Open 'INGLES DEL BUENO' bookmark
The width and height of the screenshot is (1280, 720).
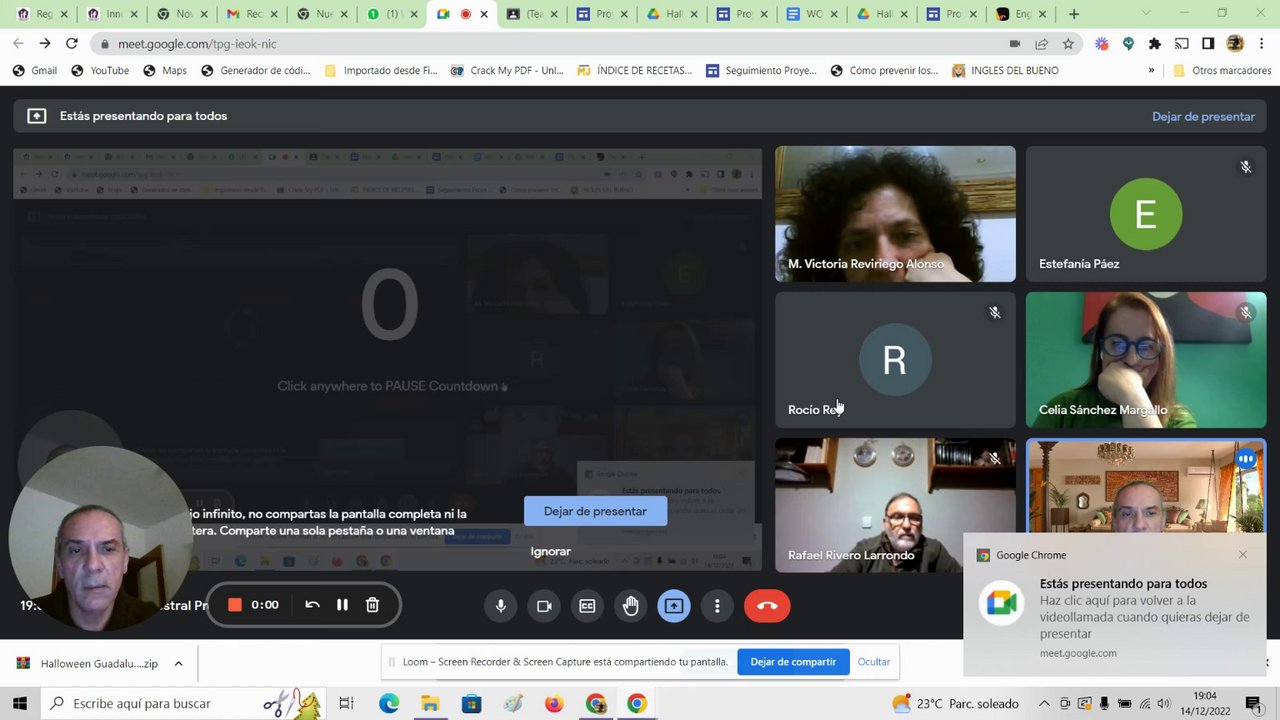click(1005, 71)
